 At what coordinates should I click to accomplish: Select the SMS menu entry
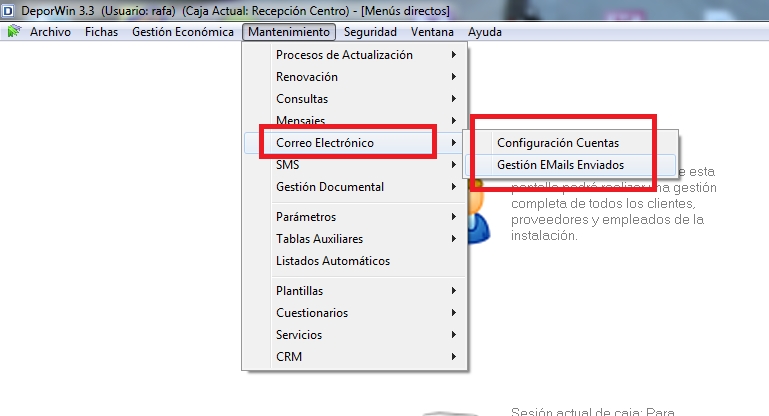click(x=354, y=165)
